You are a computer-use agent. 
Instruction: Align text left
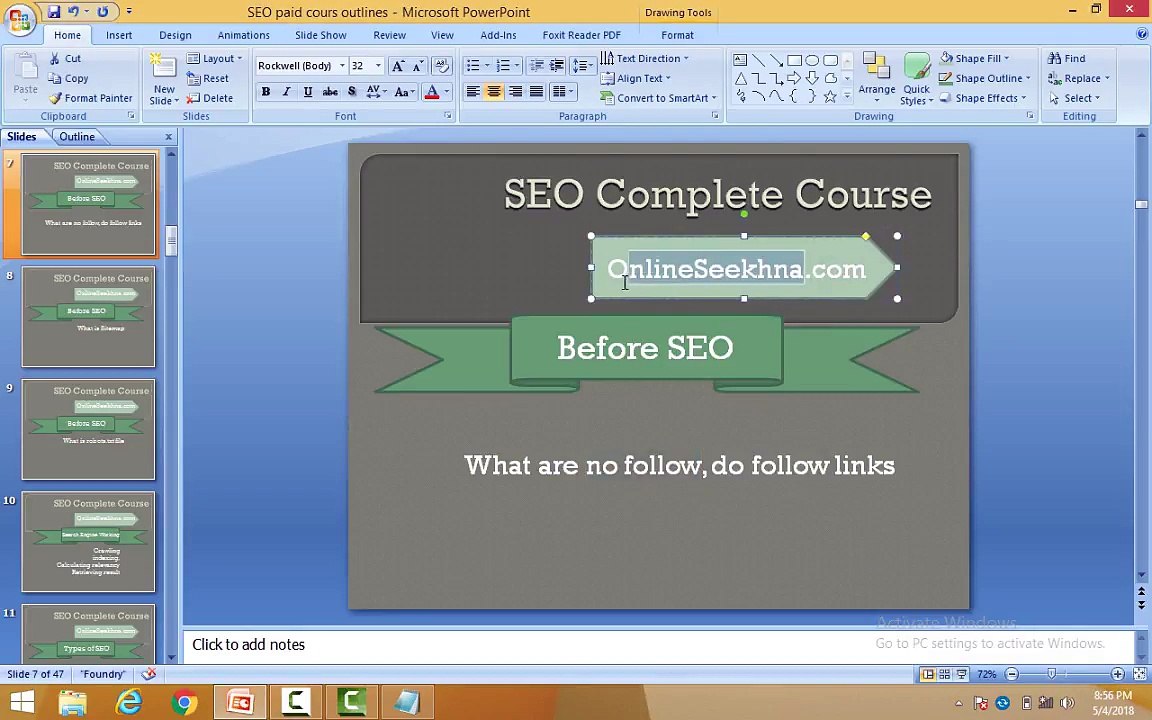click(x=473, y=92)
